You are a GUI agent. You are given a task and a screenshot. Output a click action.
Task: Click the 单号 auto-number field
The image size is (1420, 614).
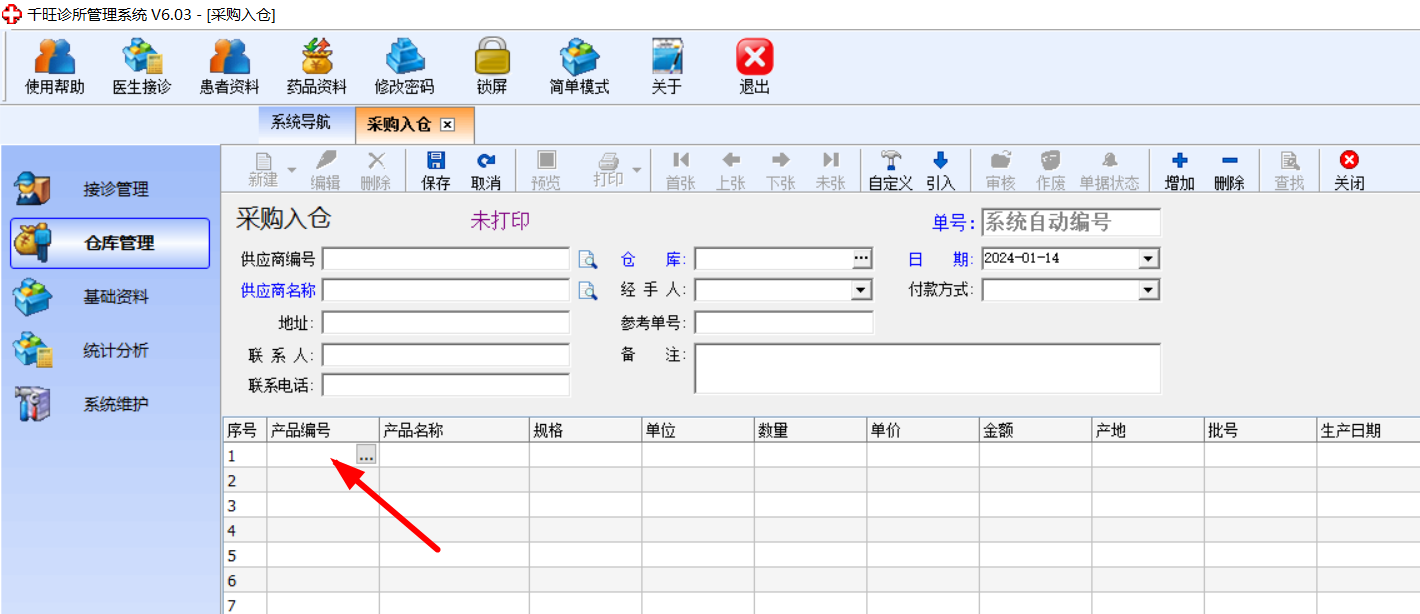tap(1071, 222)
